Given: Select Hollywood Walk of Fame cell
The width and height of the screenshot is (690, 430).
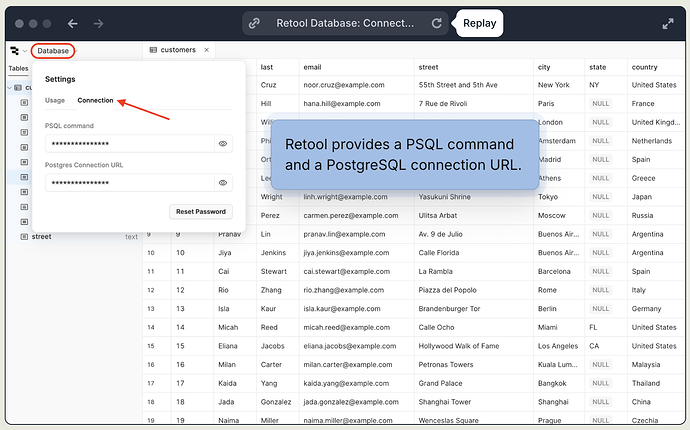Looking at the screenshot, I should (473, 346).
